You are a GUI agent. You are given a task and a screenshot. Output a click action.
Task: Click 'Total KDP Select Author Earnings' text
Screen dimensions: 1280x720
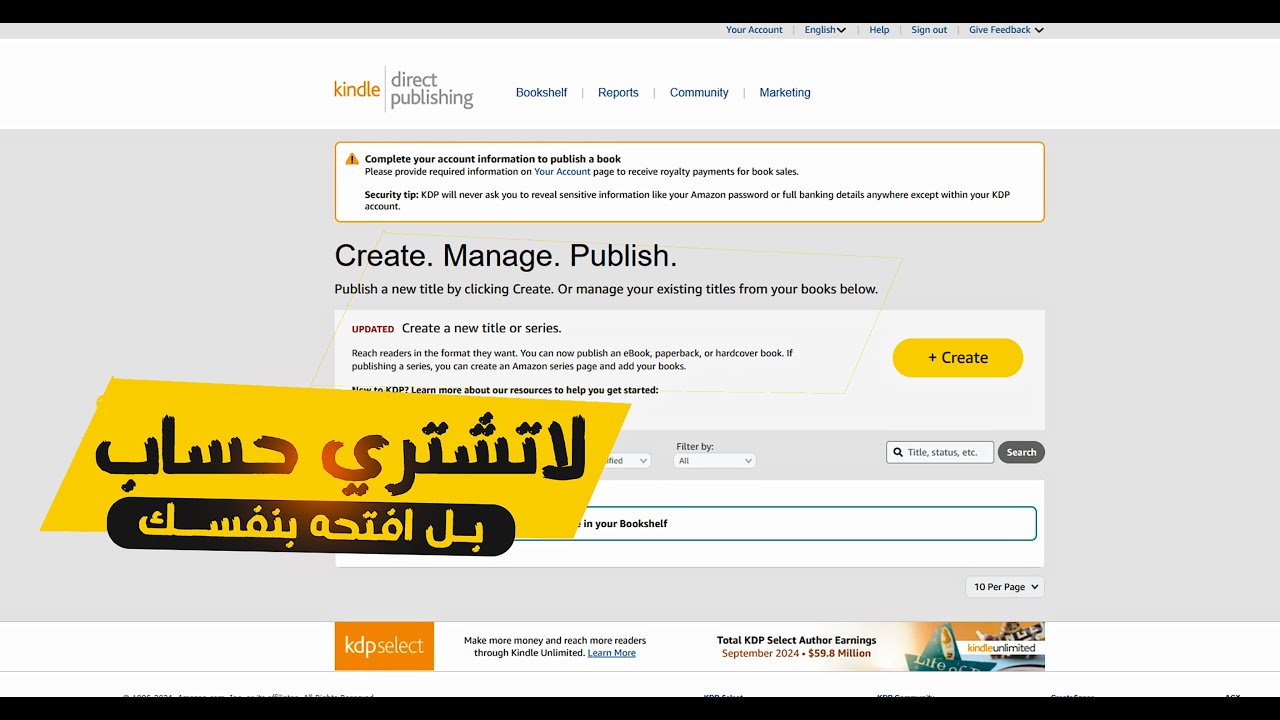(796, 640)
